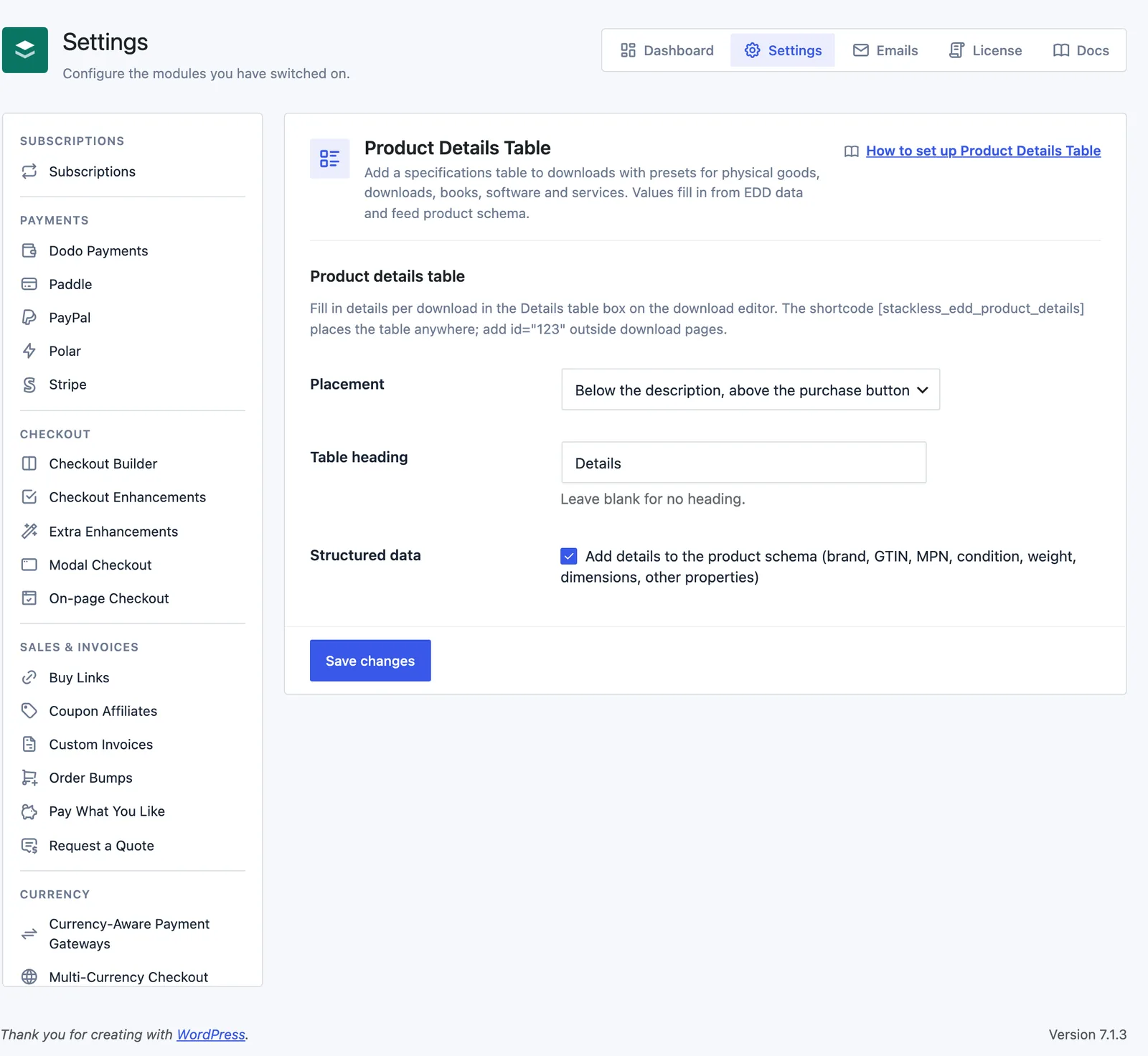This screenshot has width=1148, height=1056.
Task: Click the PayPal logo icon
Action: 29,317
